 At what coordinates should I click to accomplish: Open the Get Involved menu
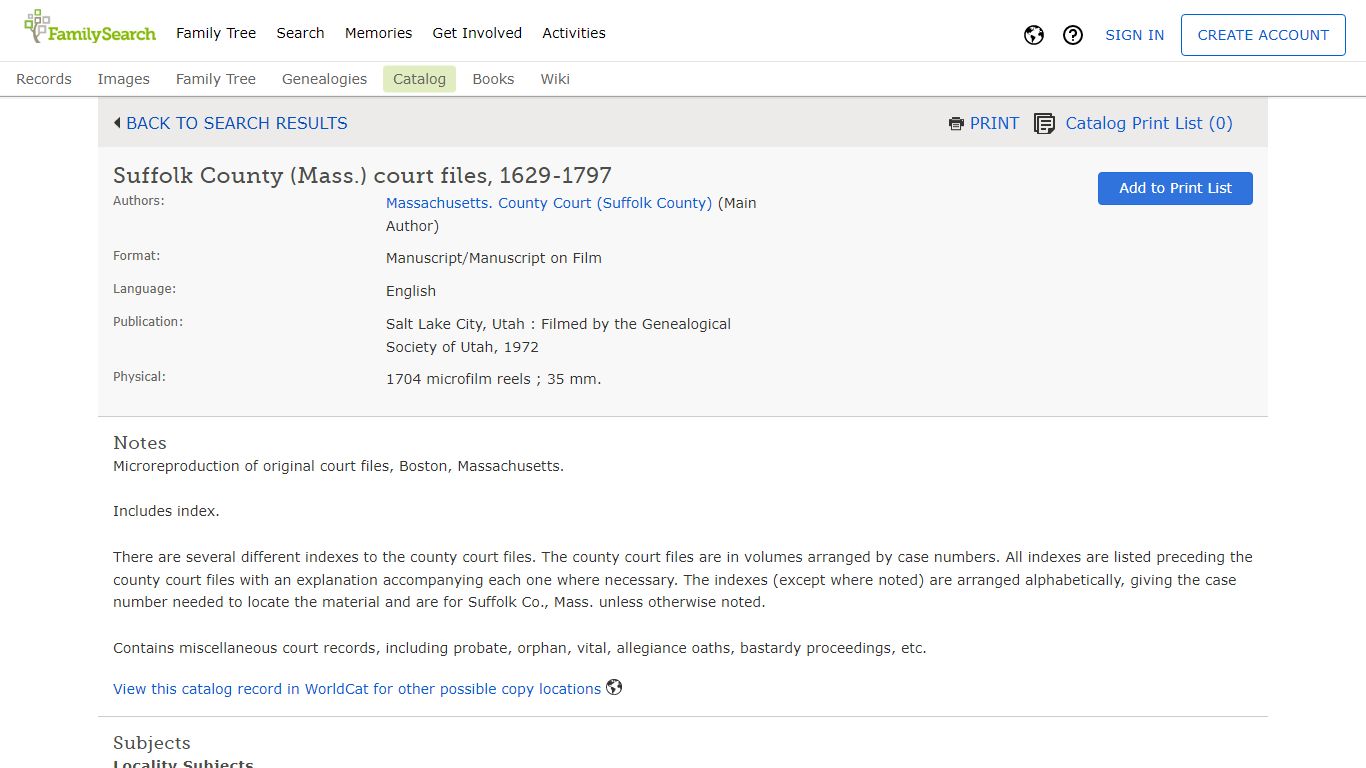(477, 33)
